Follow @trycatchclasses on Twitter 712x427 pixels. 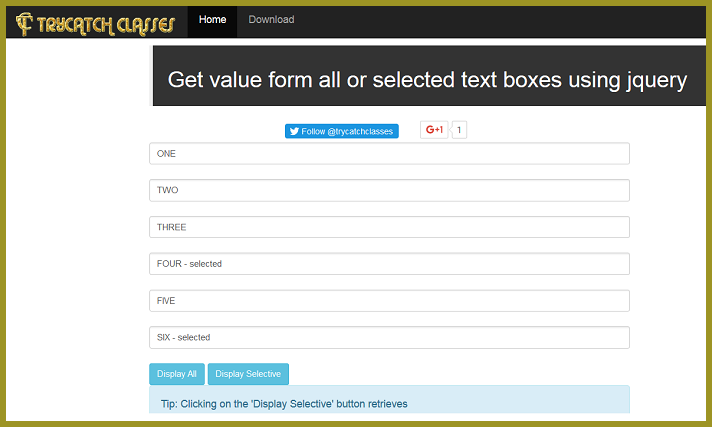[342, 131]
